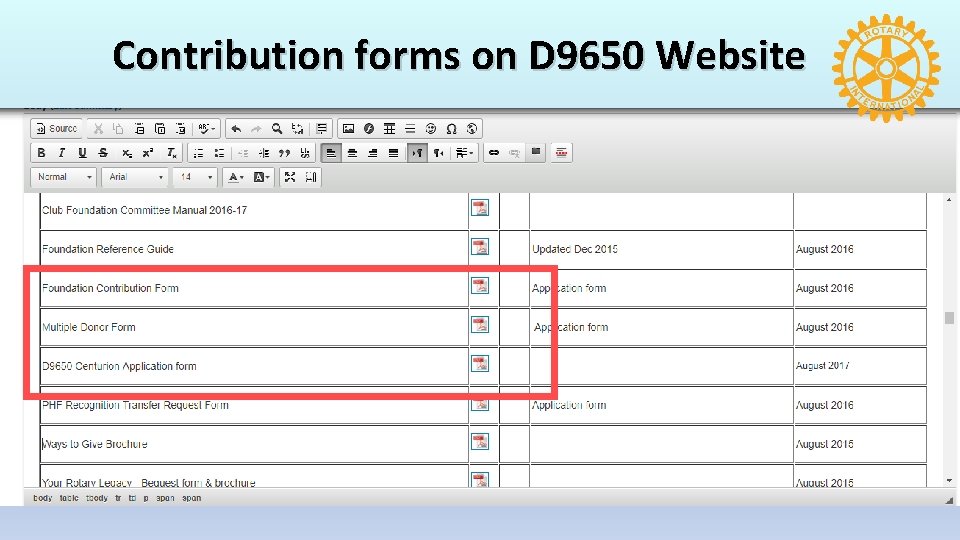
Task: Click the editor scrollbar down arrow
Action: (x=949, y=481)
